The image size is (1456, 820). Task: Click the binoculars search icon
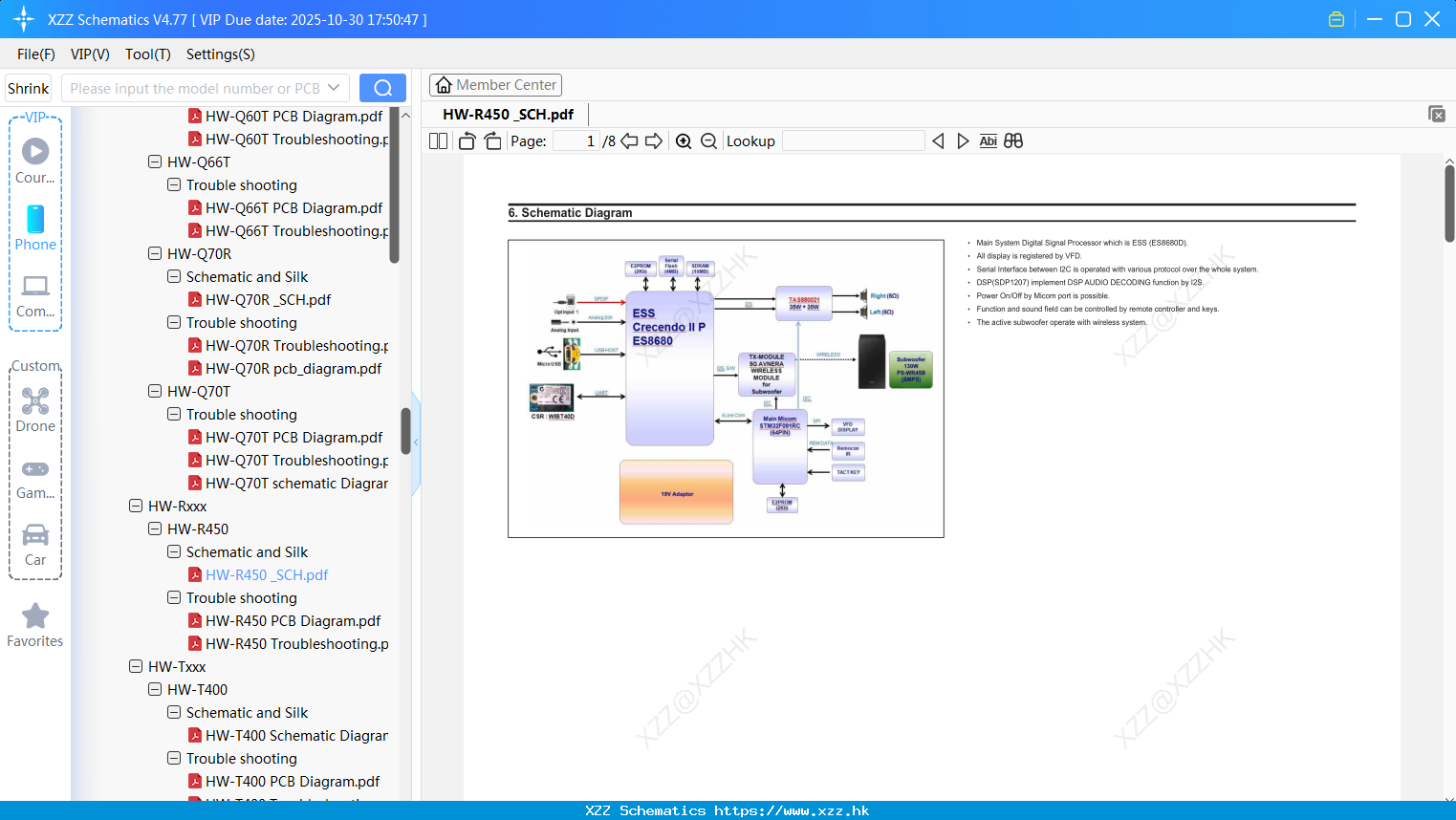[1013, 141]
